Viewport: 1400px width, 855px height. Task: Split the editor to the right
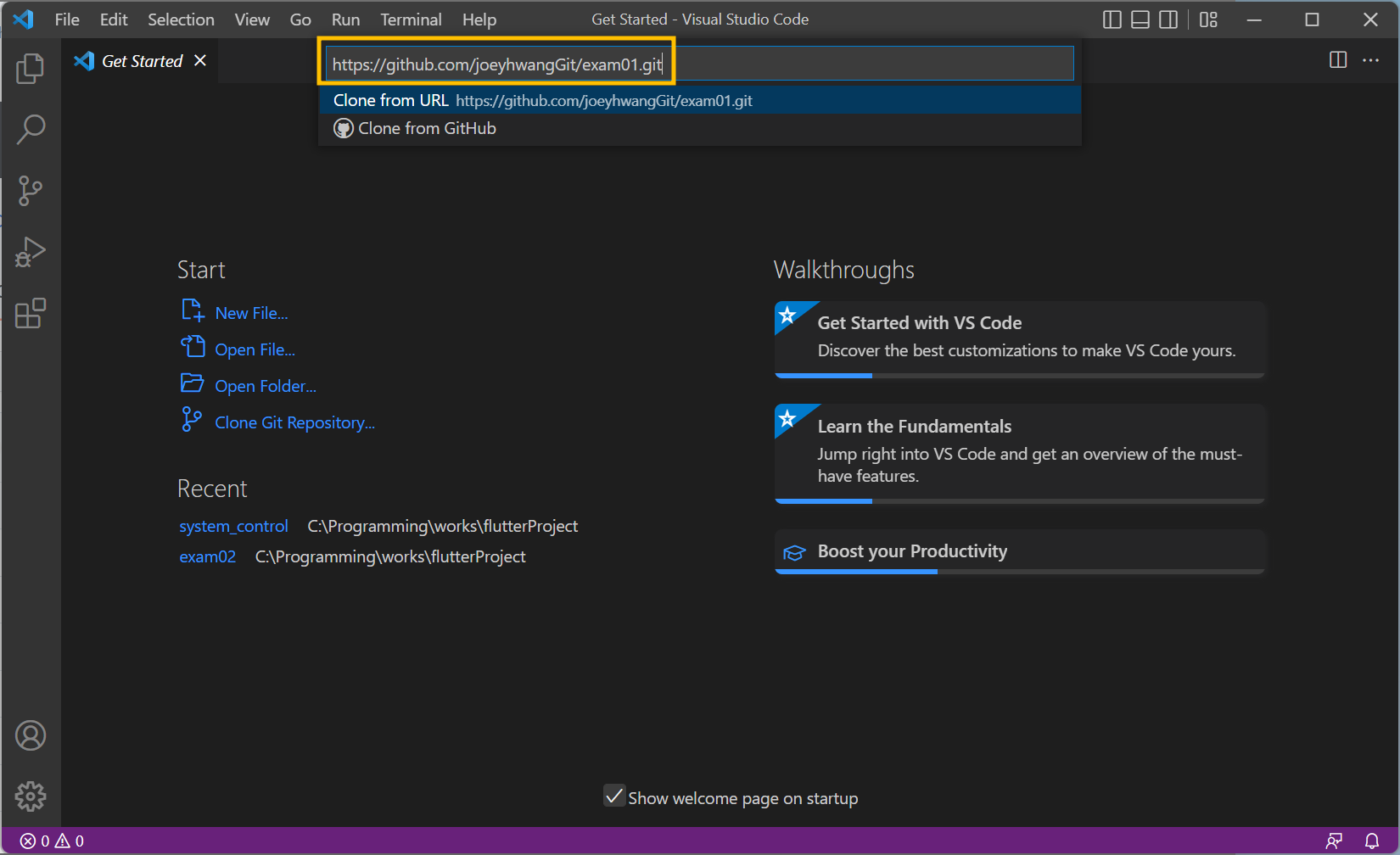click(1338, 59)
